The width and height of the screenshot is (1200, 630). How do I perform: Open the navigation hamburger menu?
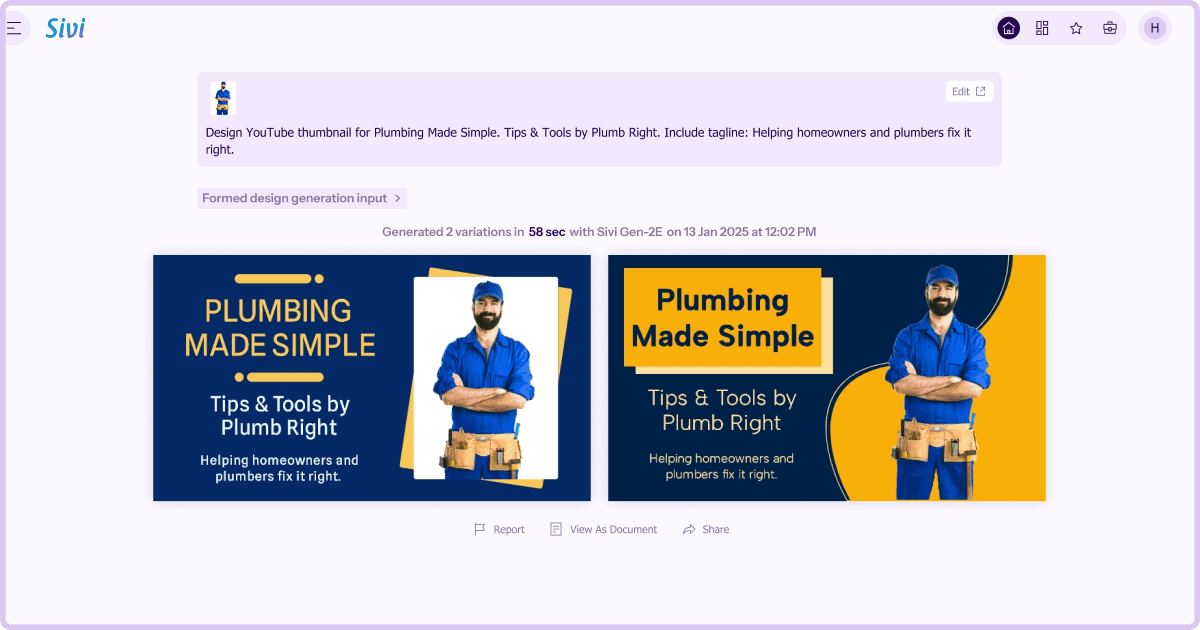(16, 27)
